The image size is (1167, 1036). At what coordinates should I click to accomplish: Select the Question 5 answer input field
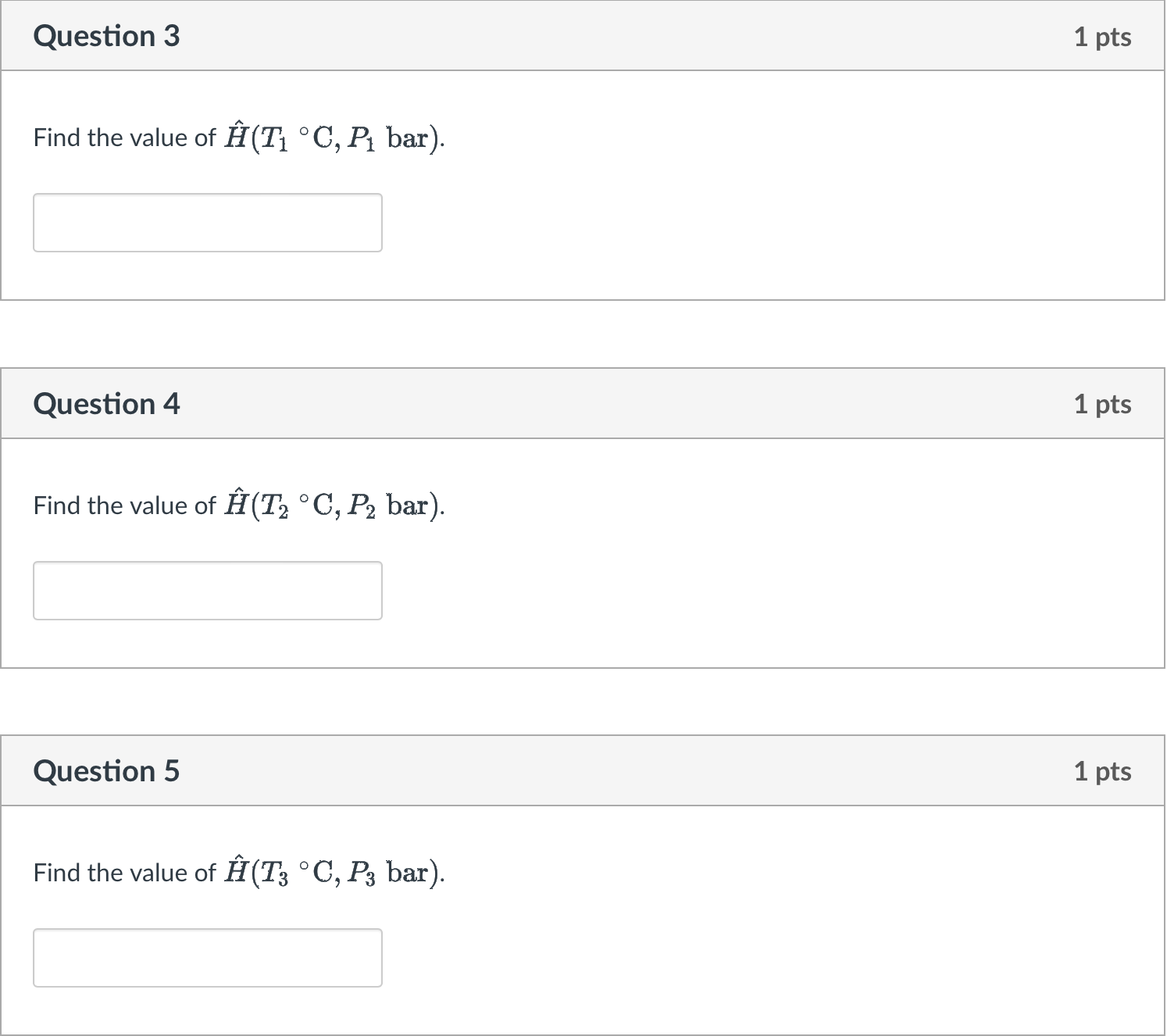[x=208, y=958]
